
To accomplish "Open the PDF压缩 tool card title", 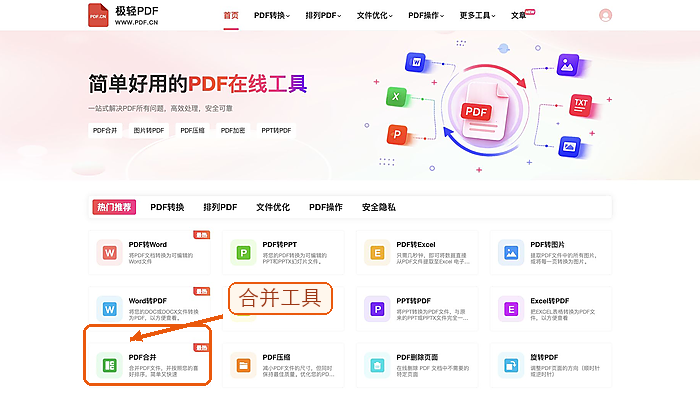I will (x=276, y=357).
